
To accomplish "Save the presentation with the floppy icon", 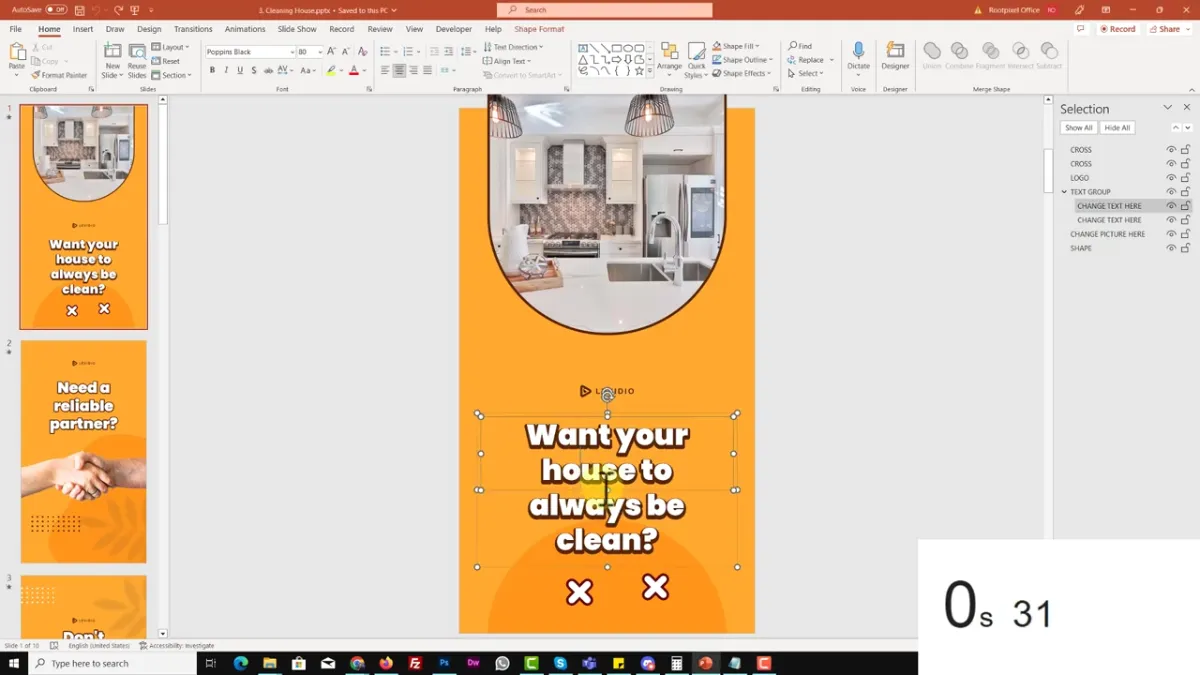I will [78, 10].
